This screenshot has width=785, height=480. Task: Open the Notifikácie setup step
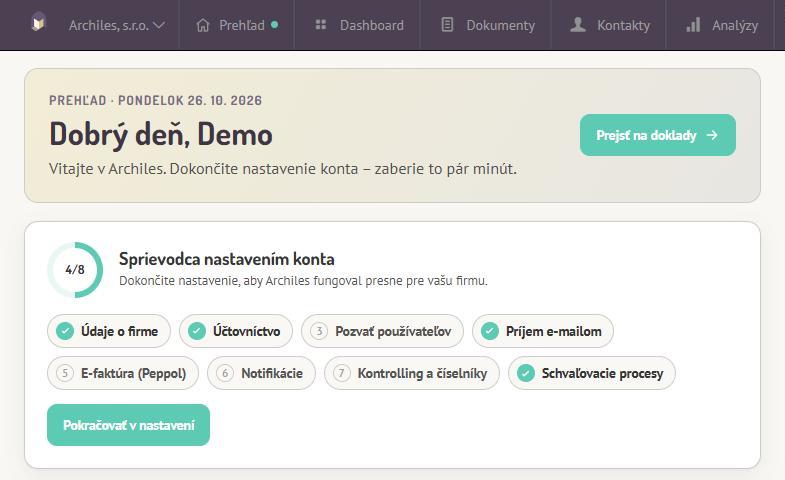[x=261, y=373]
